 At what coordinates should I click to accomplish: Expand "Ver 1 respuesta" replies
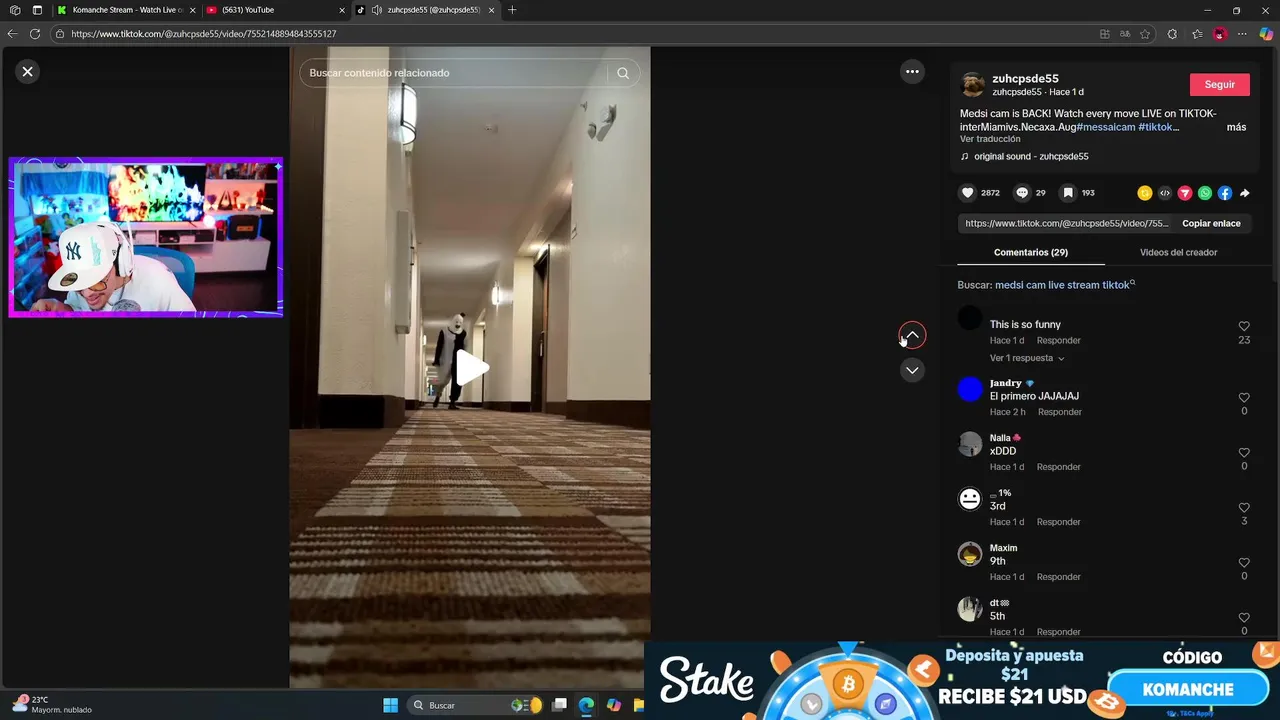1027,358
